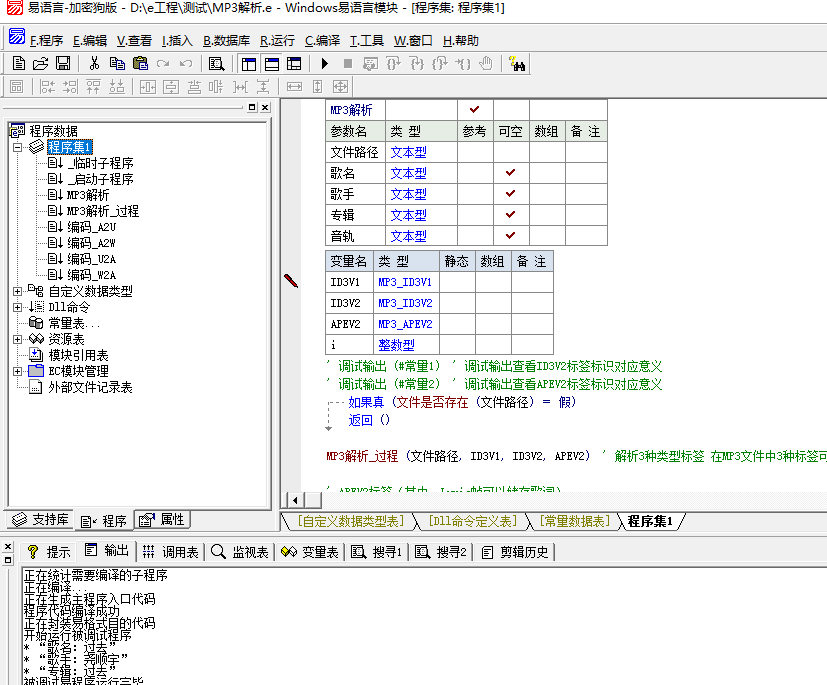Click the binoculars help search icon

tap(517, 64)
